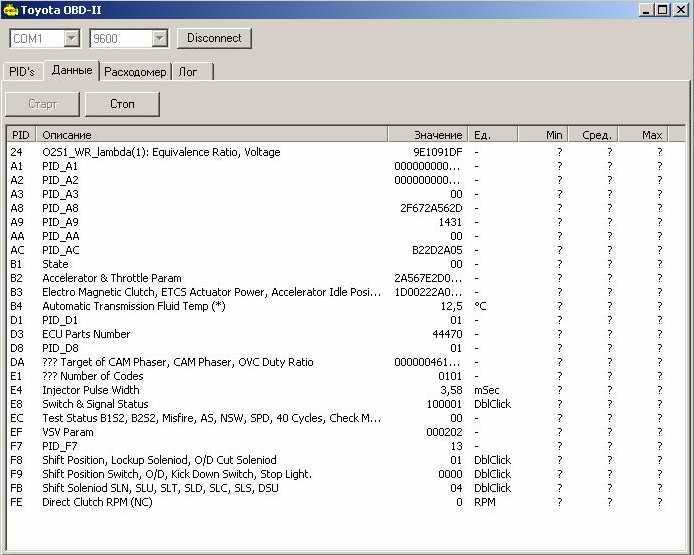Select the ECU Parts Number row
This screenshot has height=555, width=694.
click(86, 334)
